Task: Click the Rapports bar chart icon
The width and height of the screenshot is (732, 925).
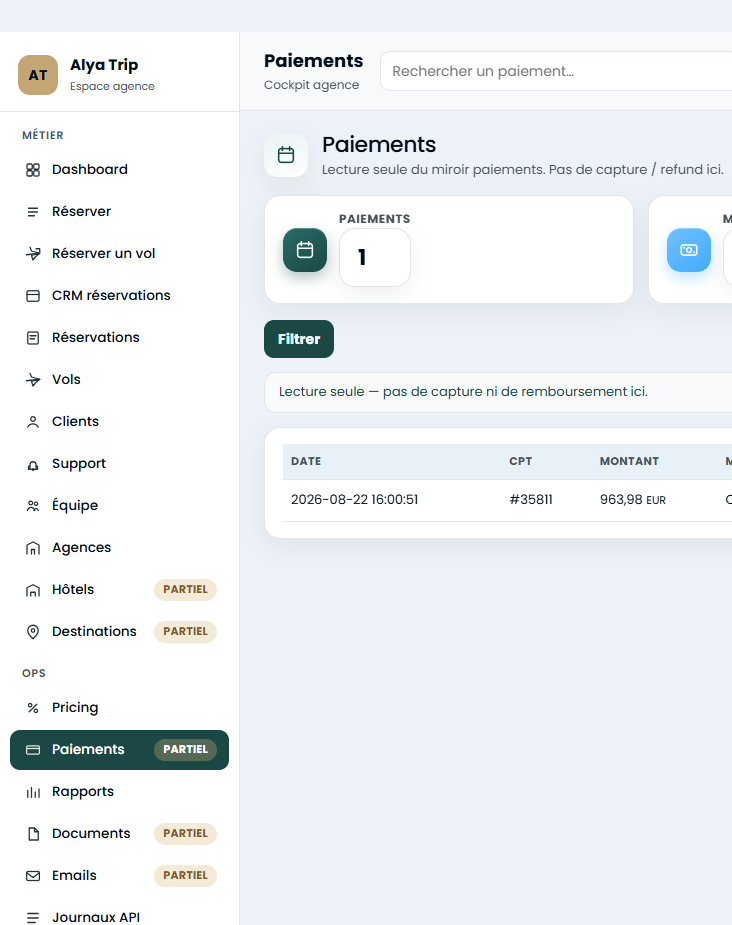Action: pos(33,792)
